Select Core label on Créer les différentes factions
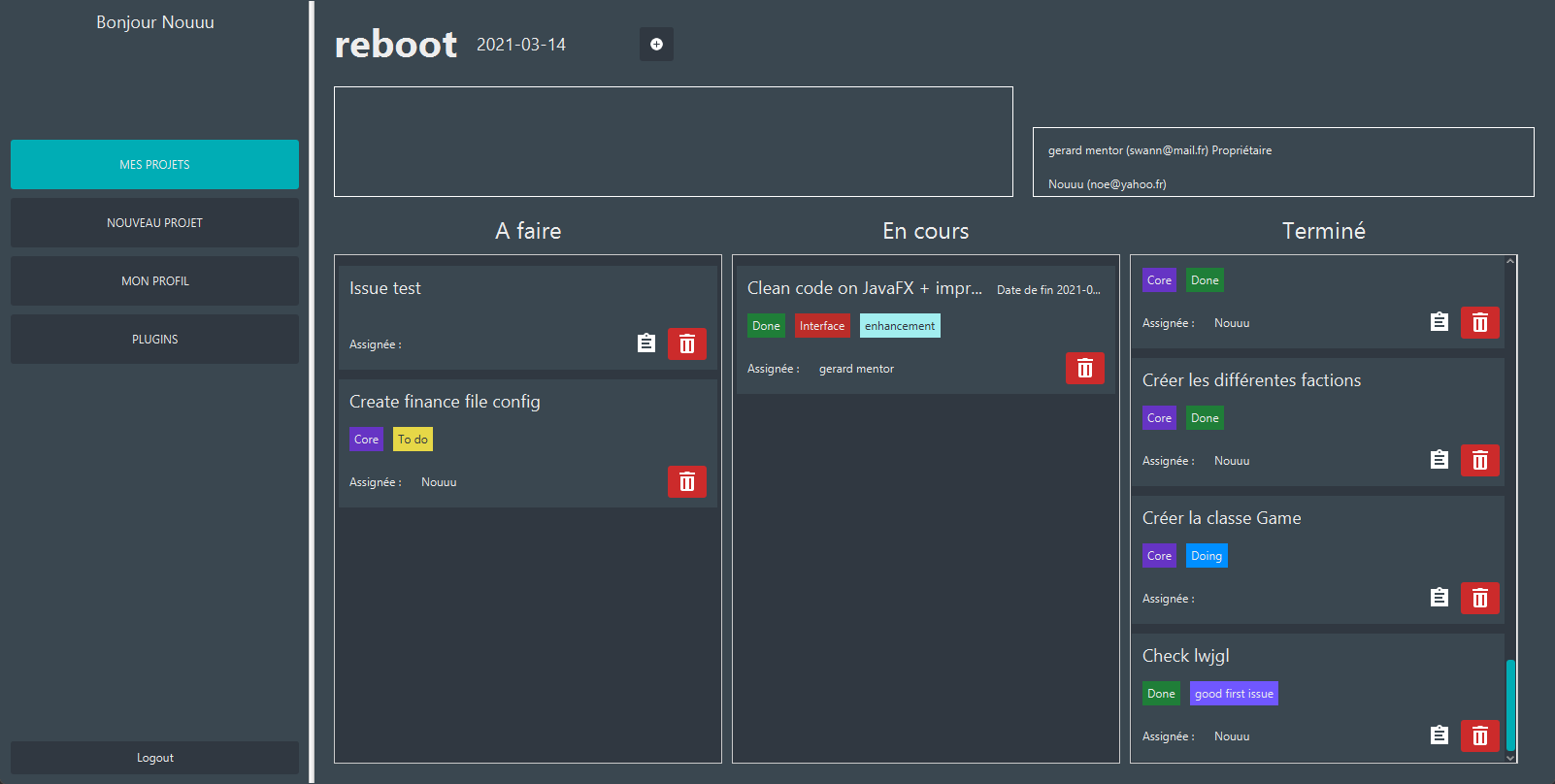 (x=1159, y=418)
